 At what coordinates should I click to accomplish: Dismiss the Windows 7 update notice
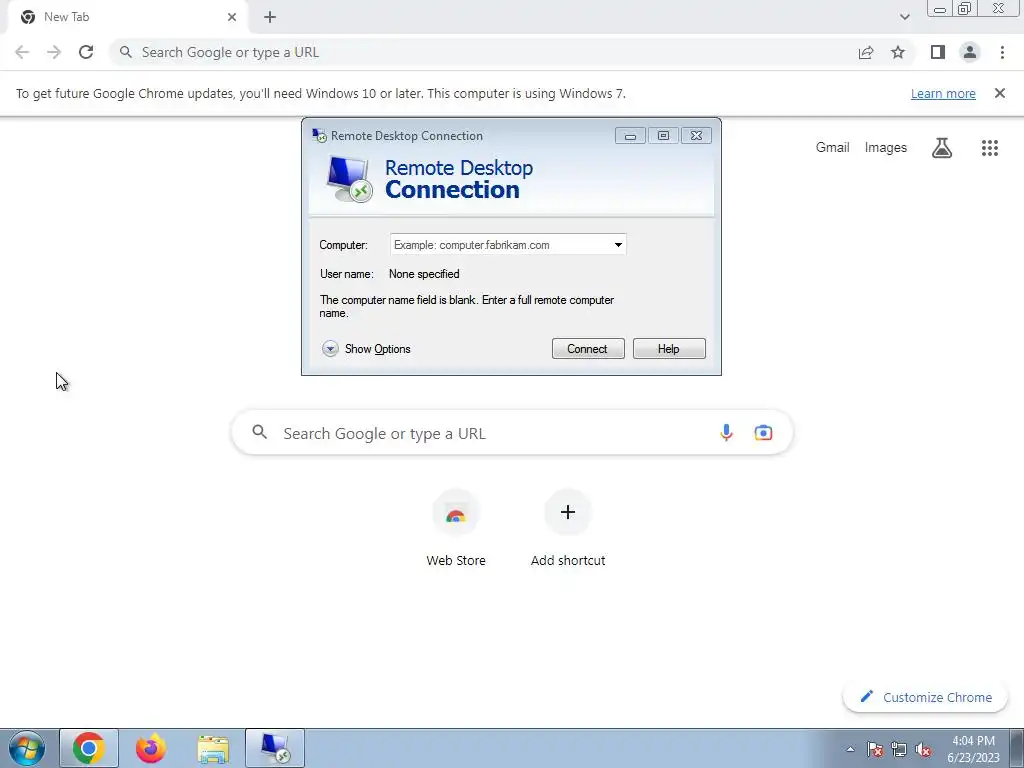click(999, 93)
